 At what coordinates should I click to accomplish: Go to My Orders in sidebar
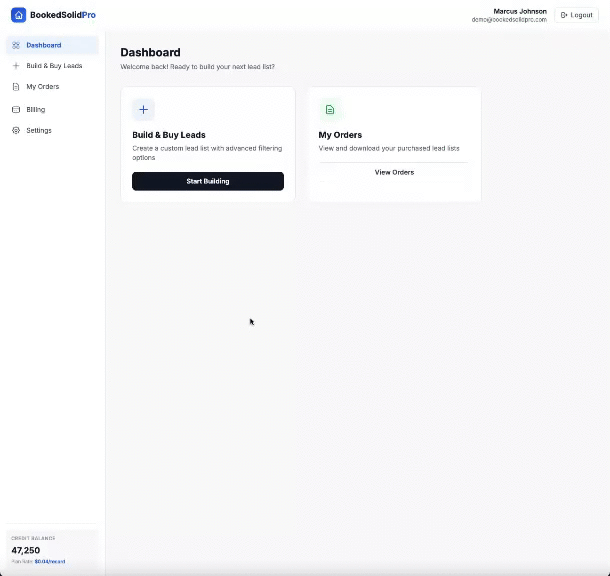point(53,87)
